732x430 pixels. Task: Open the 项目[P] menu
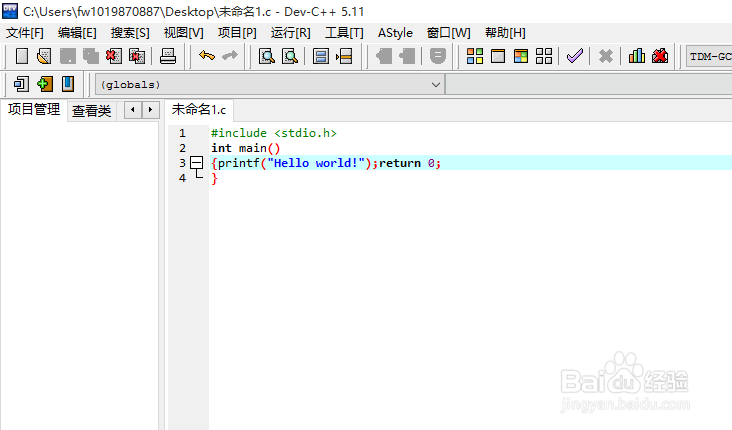tap(237, 33)
